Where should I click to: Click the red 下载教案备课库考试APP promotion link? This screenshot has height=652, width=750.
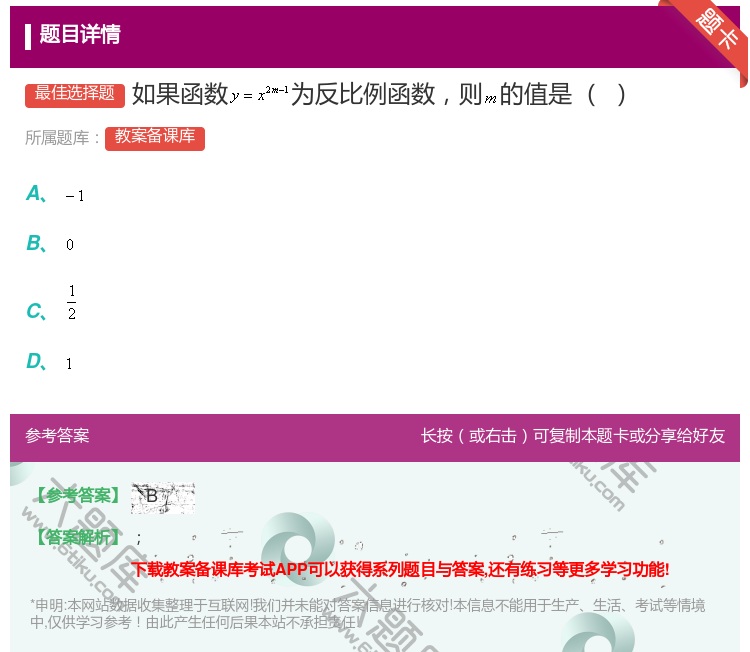(400, 569)
